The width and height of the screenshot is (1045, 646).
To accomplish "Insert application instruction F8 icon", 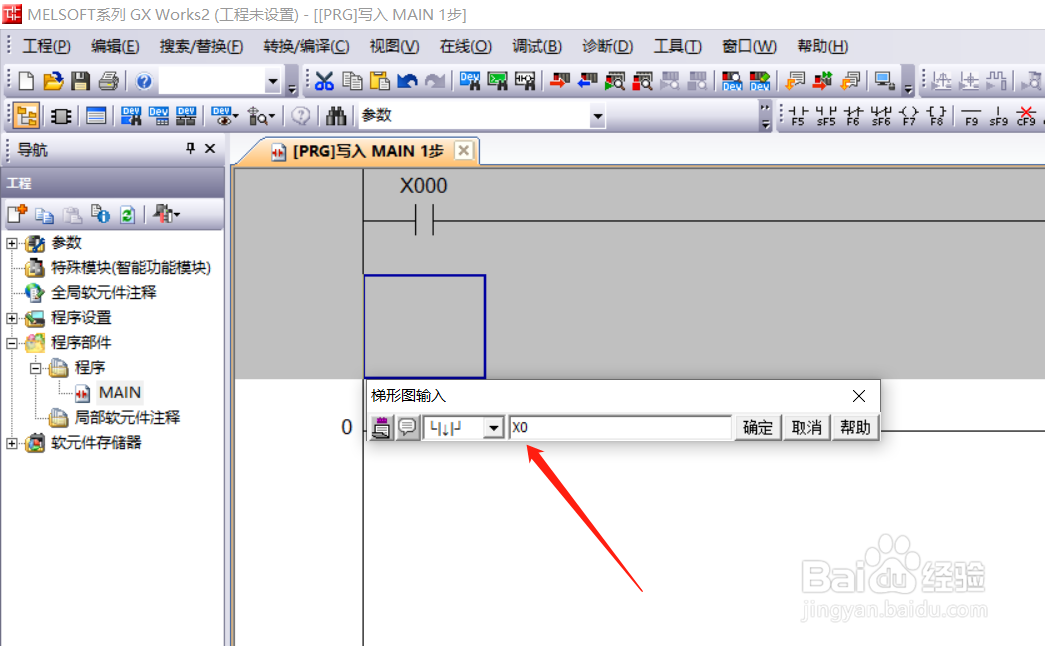I will [x=936, y=116].
